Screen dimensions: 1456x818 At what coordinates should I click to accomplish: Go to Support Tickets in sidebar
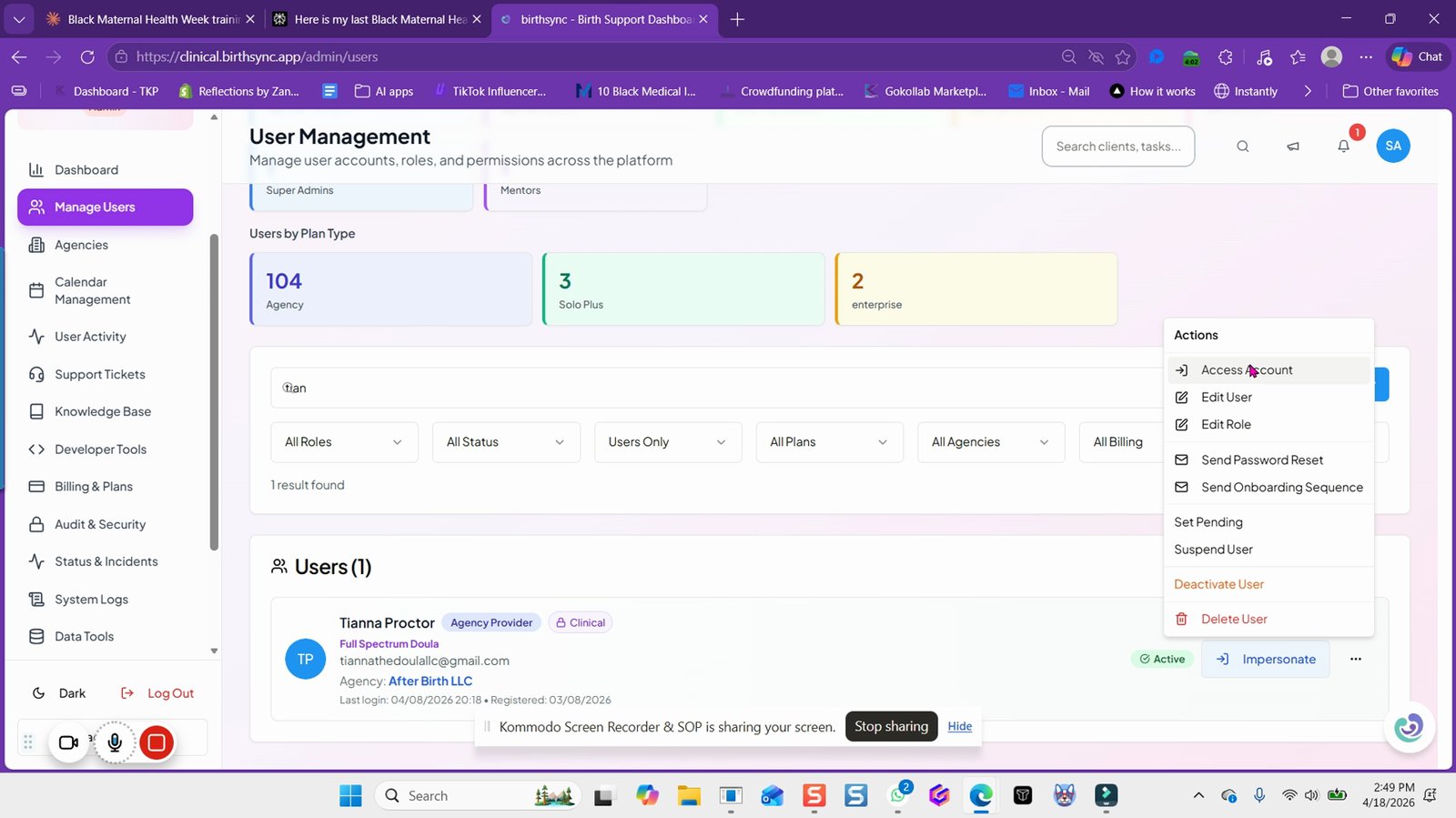point(106,375)
